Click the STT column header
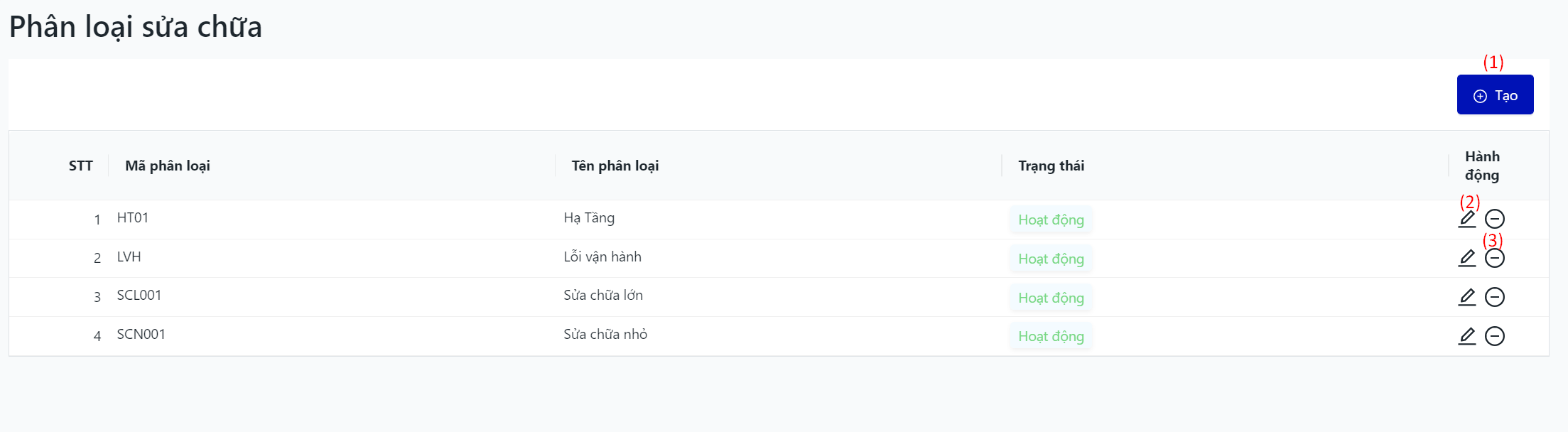This screenshot has height=432, width=1568. pos(81,166)
